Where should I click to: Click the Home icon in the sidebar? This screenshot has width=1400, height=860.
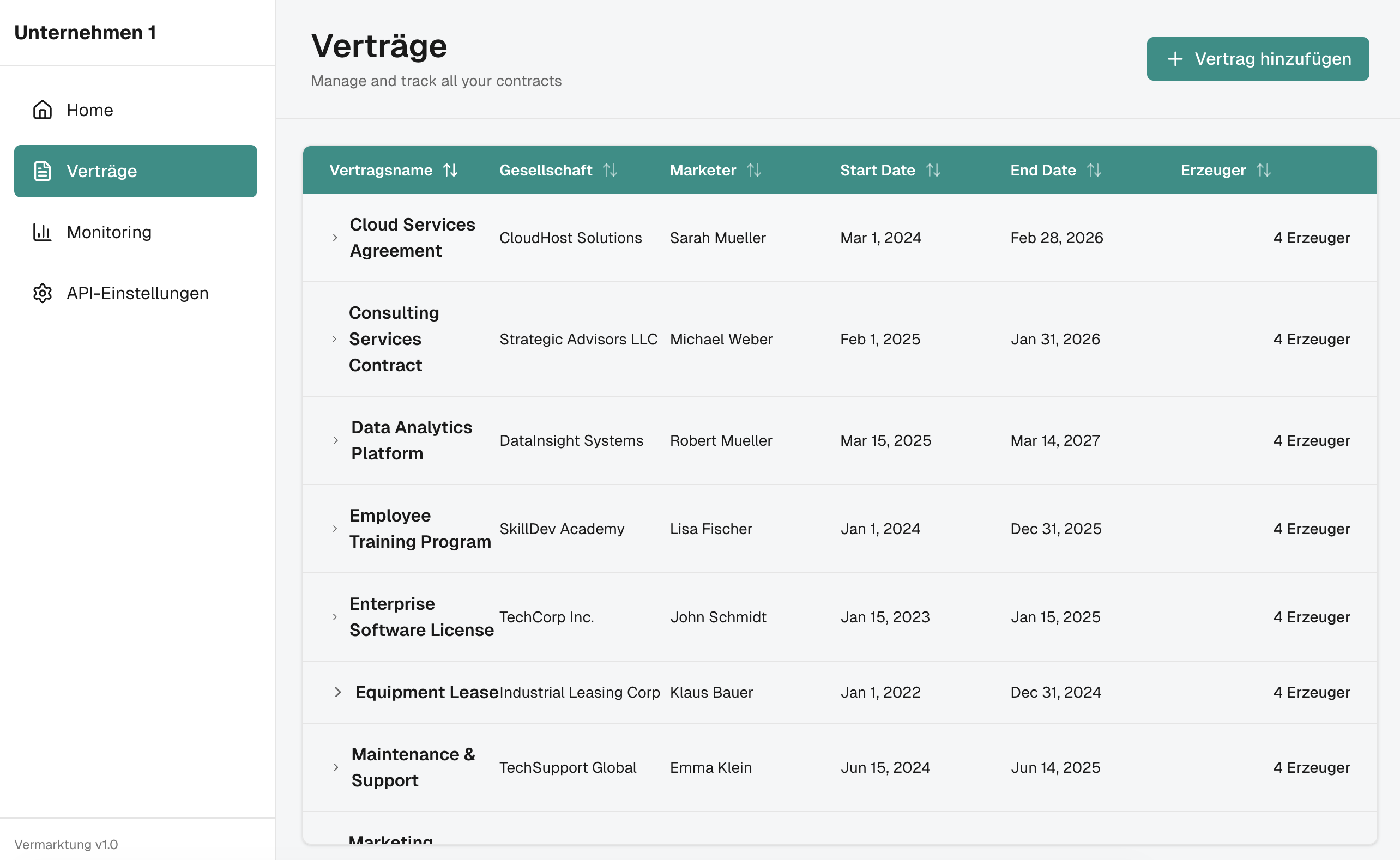click(42, 110)
